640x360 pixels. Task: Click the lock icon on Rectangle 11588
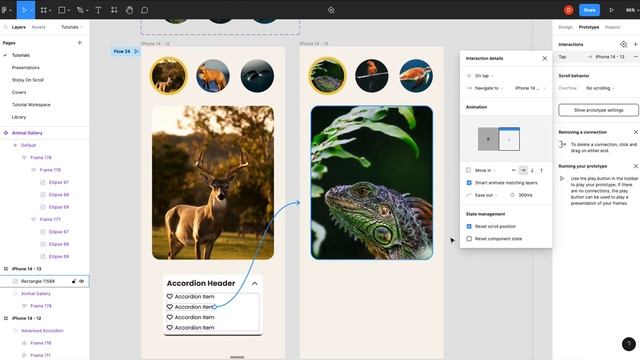[x=74, y=281]
